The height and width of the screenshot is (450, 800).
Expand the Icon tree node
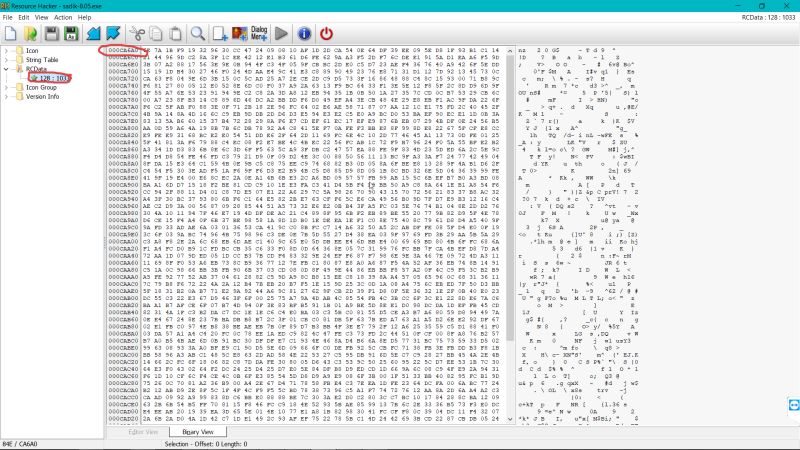click(6, 51)
